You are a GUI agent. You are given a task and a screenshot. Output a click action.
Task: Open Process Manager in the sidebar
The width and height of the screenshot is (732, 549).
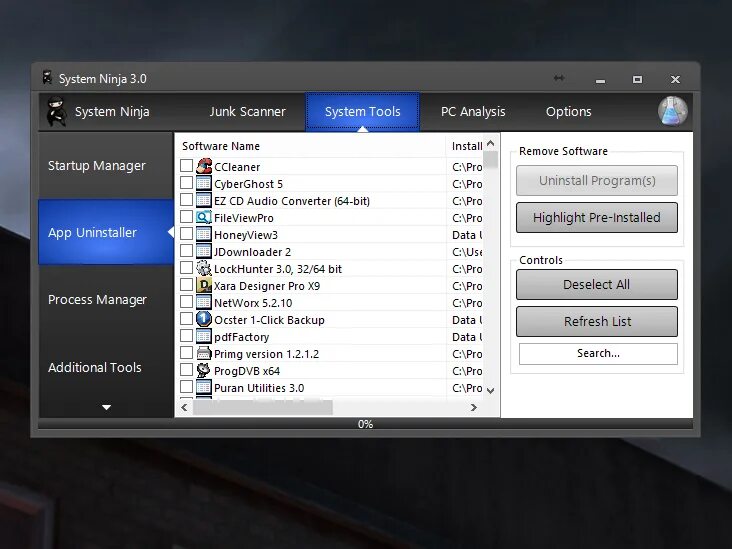(106, 299)
